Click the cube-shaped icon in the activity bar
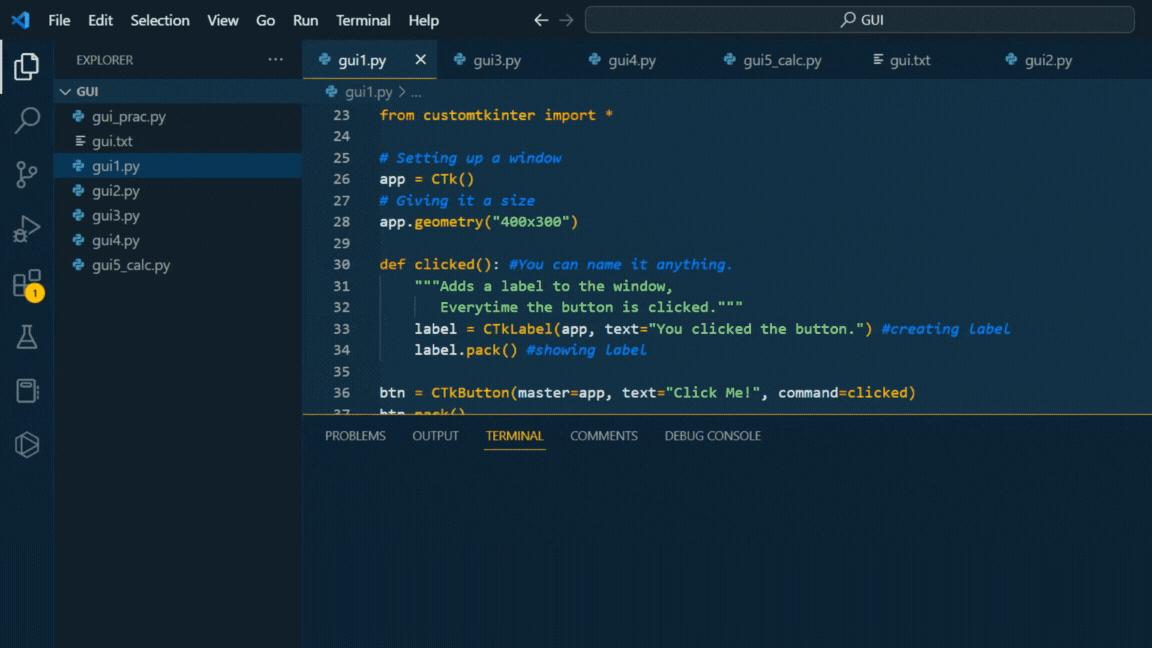This screenshot has height=648, width=1152. point(26,444)
